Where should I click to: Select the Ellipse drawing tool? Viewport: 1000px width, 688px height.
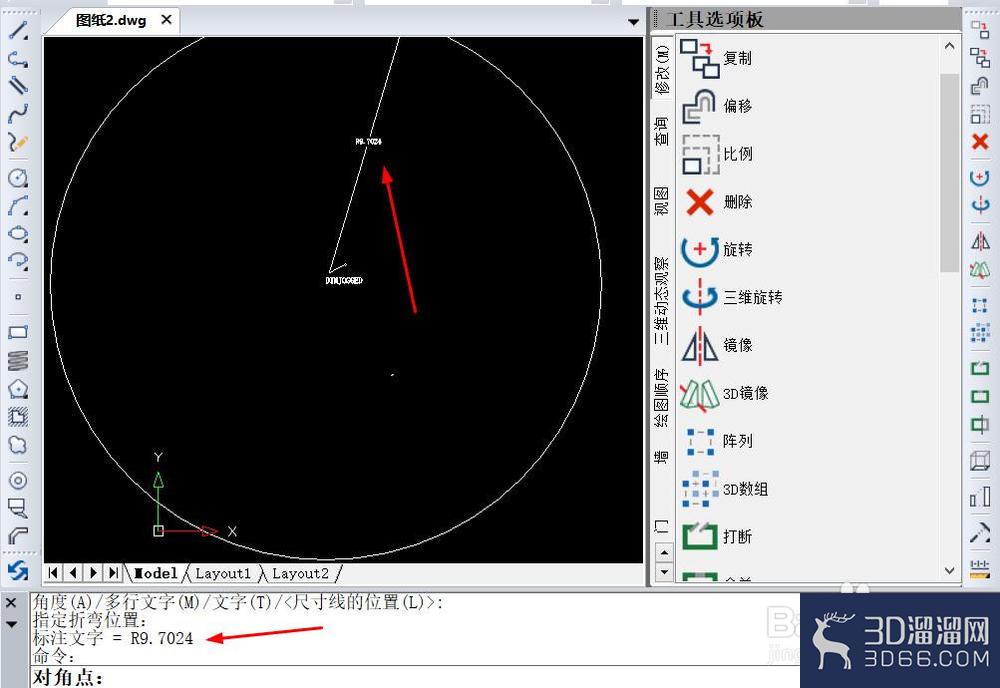pos(18,233)
